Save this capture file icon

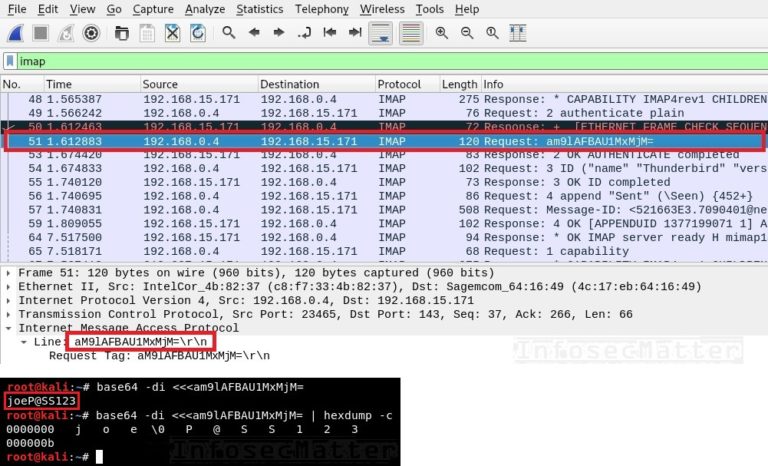[147, 33]
